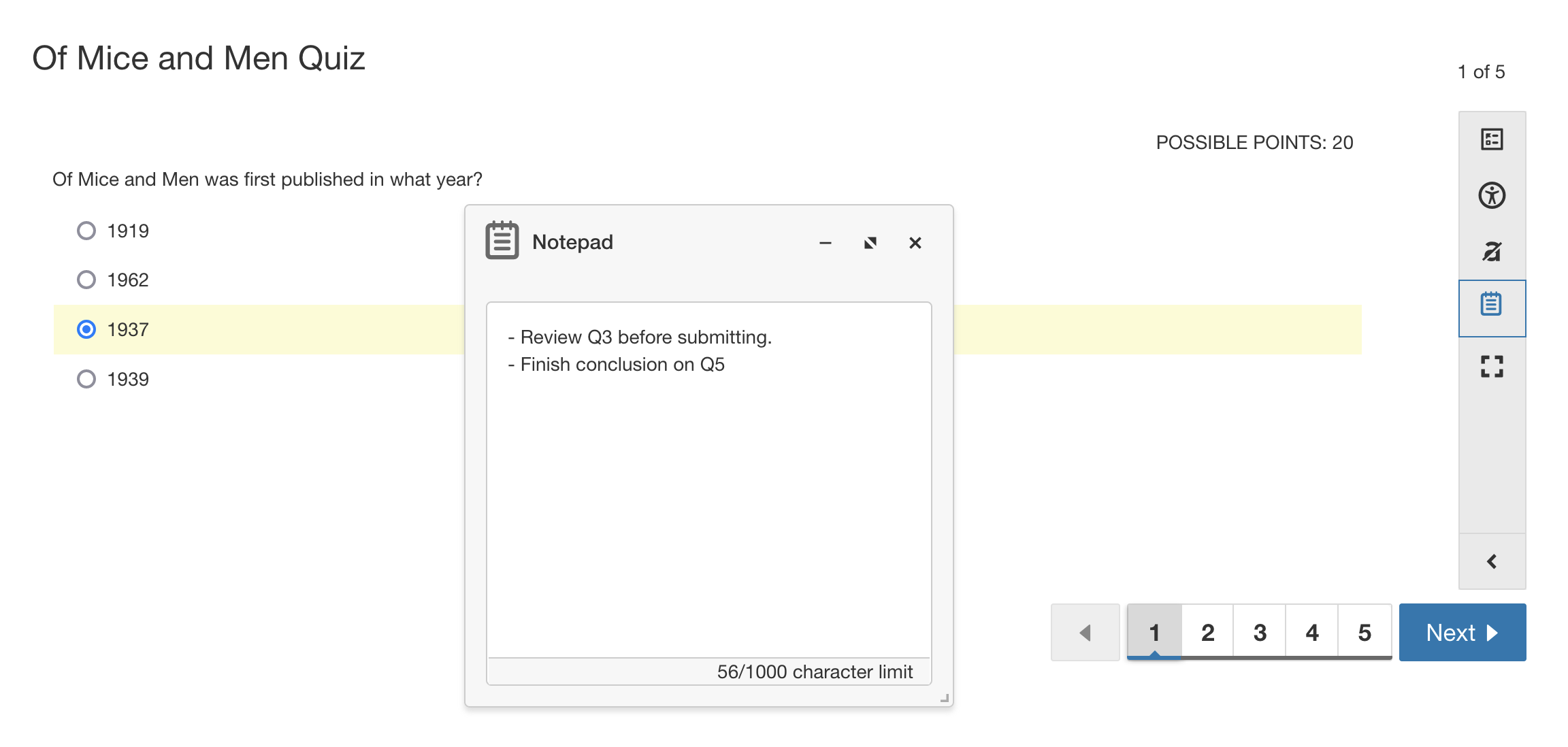Go to question 2

[x=1207, y=631]
